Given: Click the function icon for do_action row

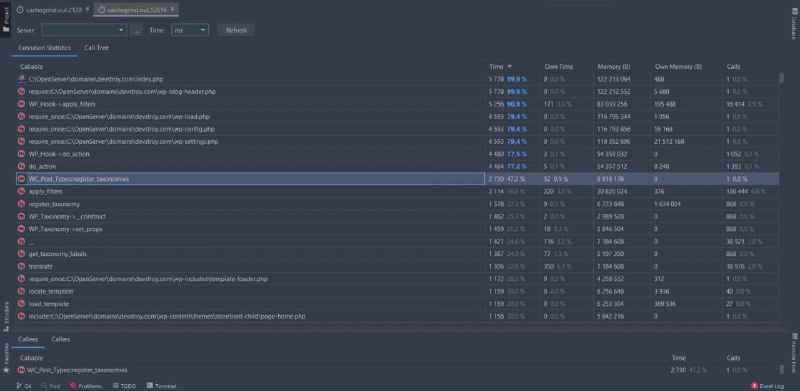Looking at the screenshot, I should coord(21,166).
